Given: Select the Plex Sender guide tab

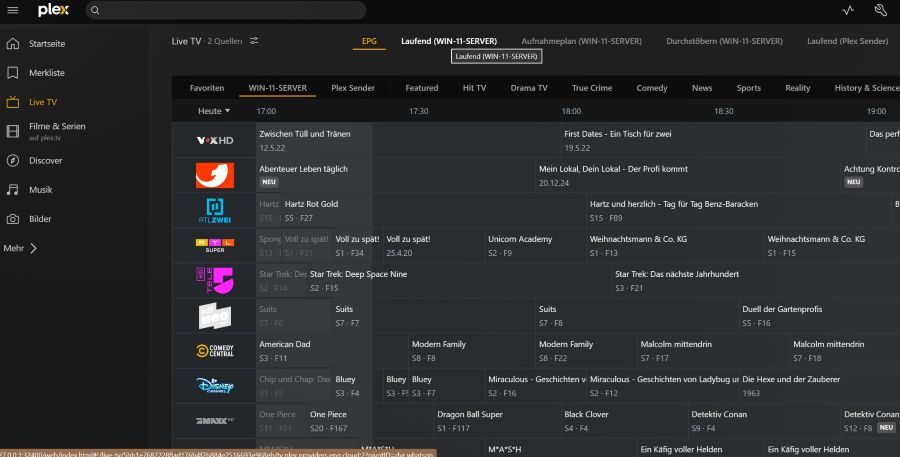Looking at the screenshot, I should (353, 88).
